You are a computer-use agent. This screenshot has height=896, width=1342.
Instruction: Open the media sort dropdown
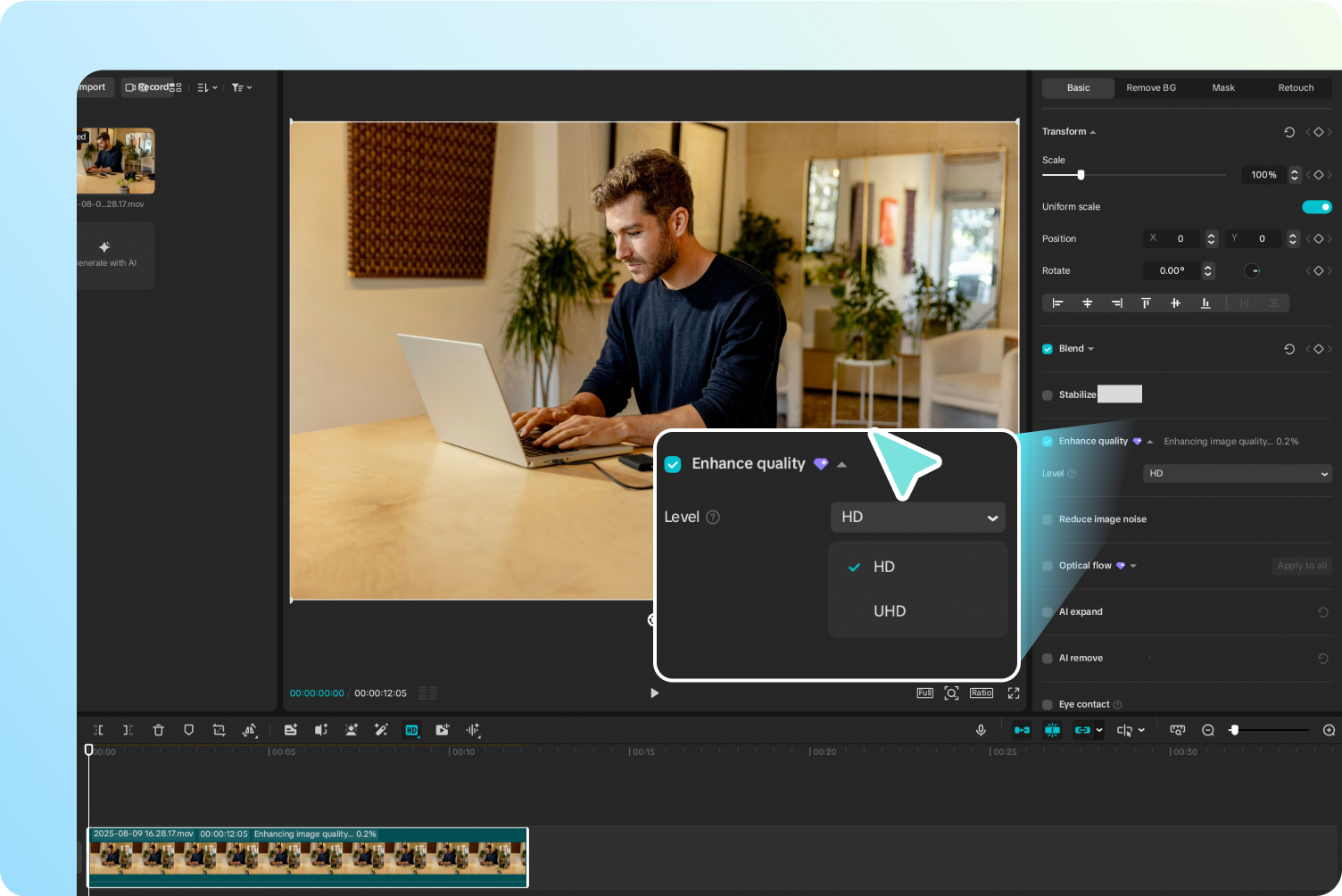tap(207, 87)
